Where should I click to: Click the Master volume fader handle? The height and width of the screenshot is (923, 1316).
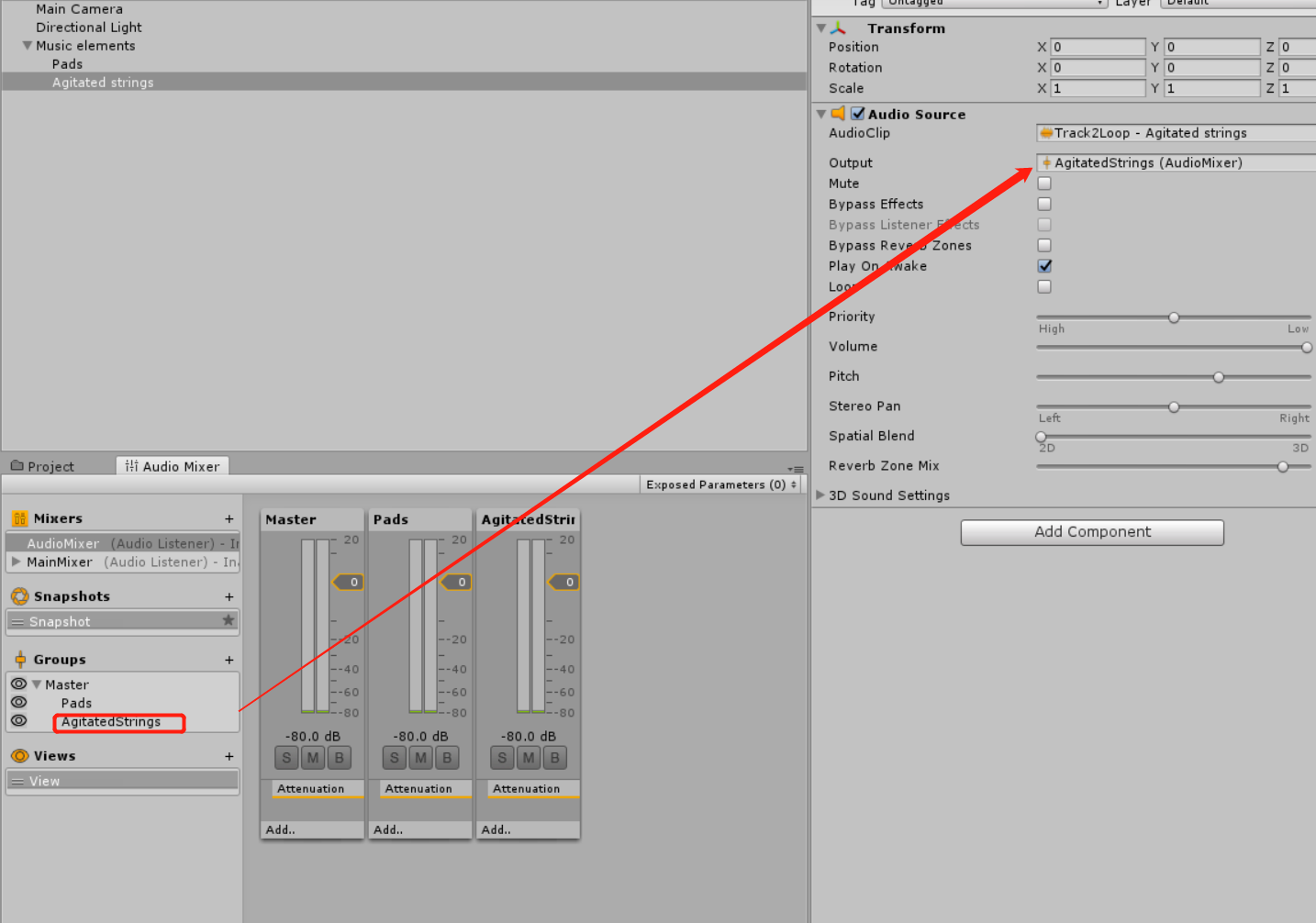pyautogui.click(x=349, y=582)
